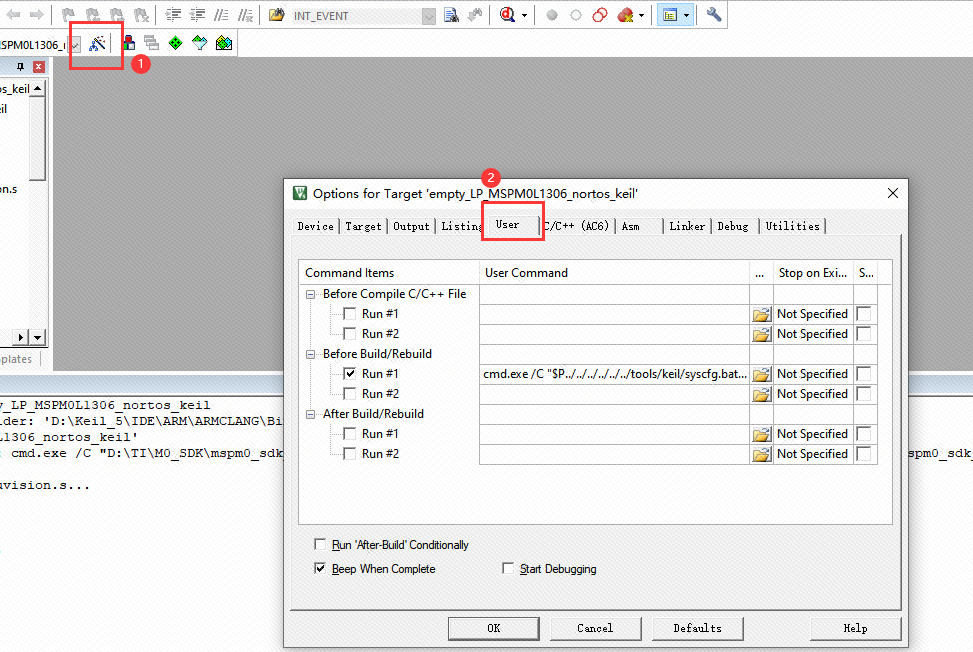Open kill breakpoints dropdown arrow
Screen dimensions: 973x652
[642, 16]
